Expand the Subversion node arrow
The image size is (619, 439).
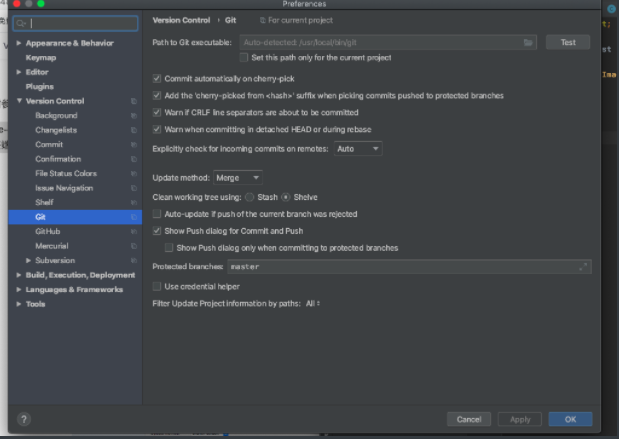tap(28, 261)
